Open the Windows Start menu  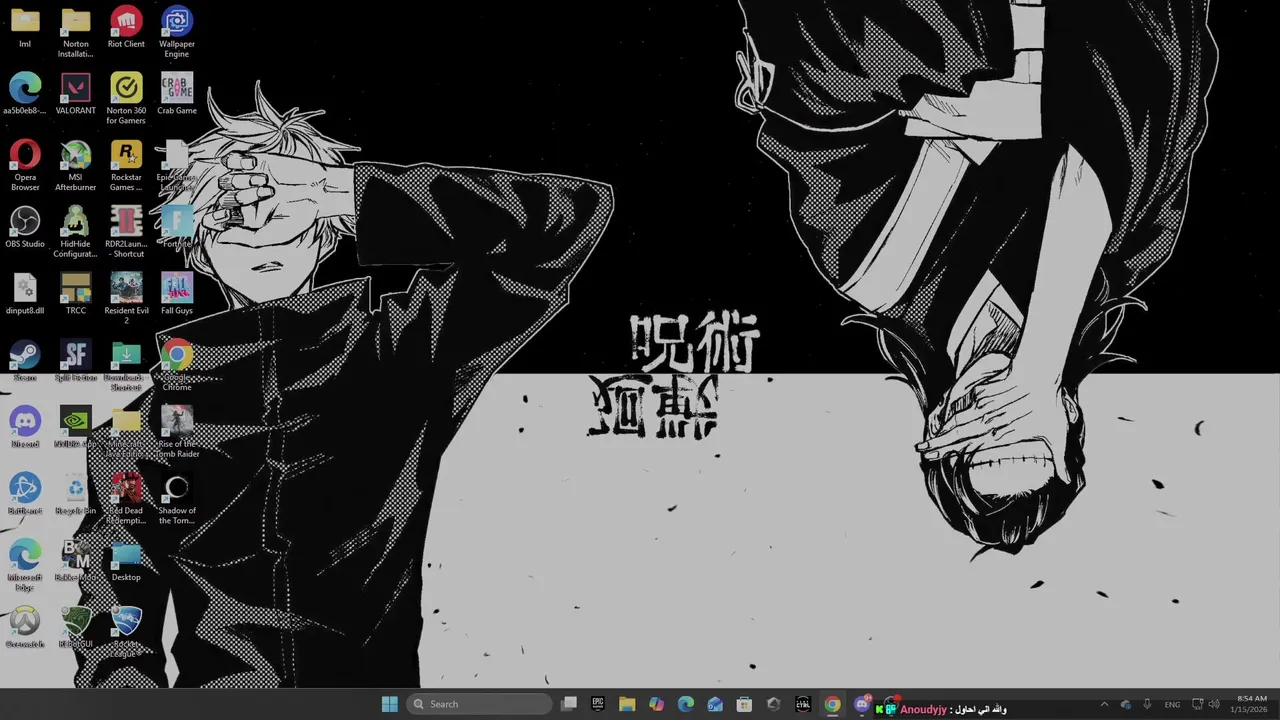[390, 704]
